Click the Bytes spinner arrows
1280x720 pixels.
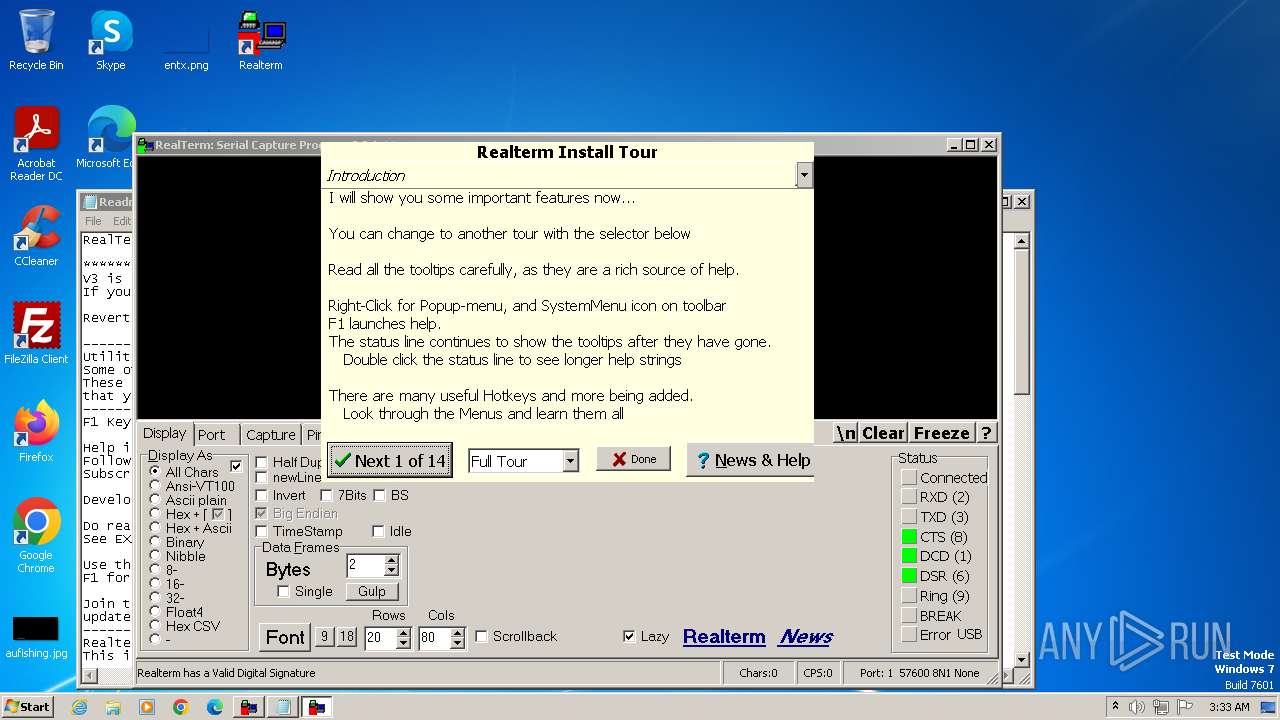pos(391,566)
